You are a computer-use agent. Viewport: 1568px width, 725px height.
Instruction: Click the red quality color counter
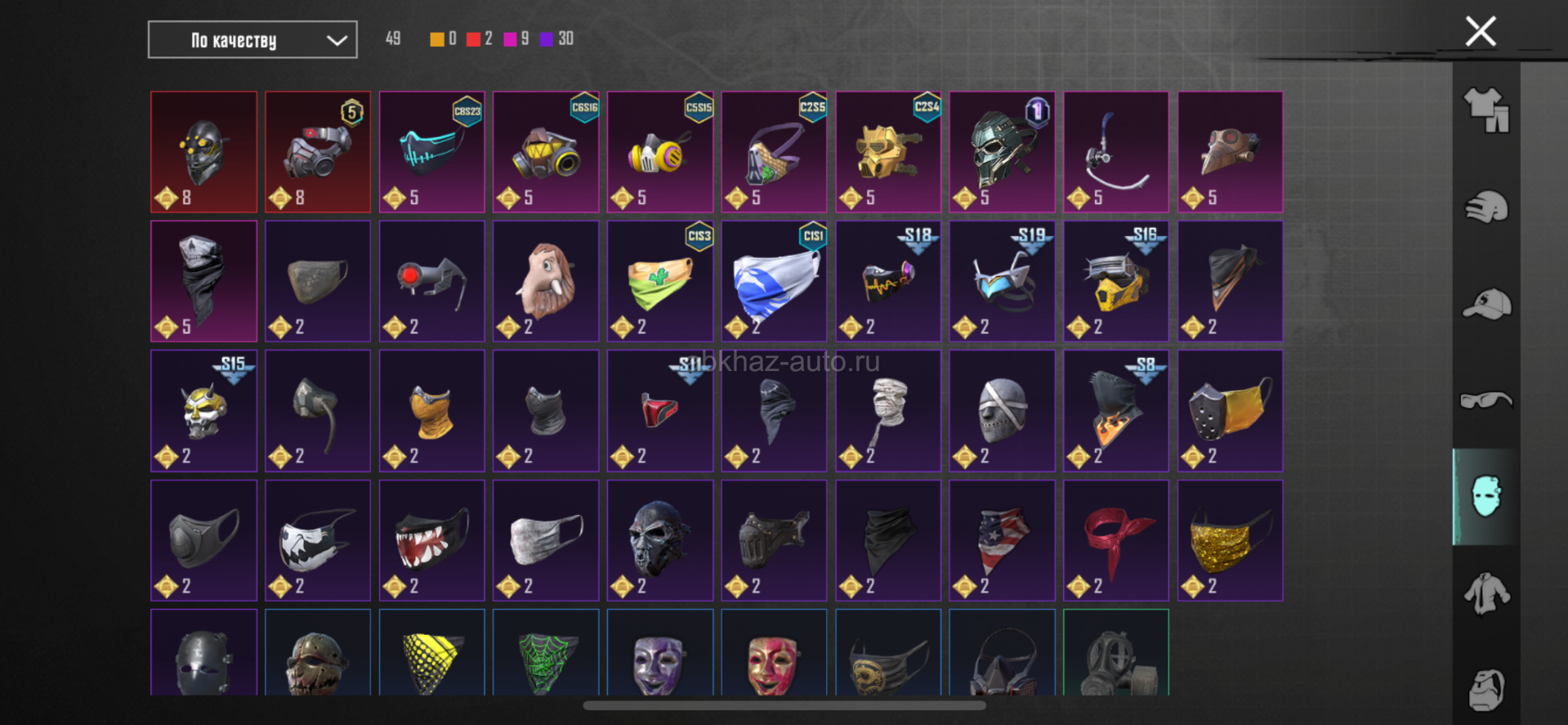coord(479,39)
